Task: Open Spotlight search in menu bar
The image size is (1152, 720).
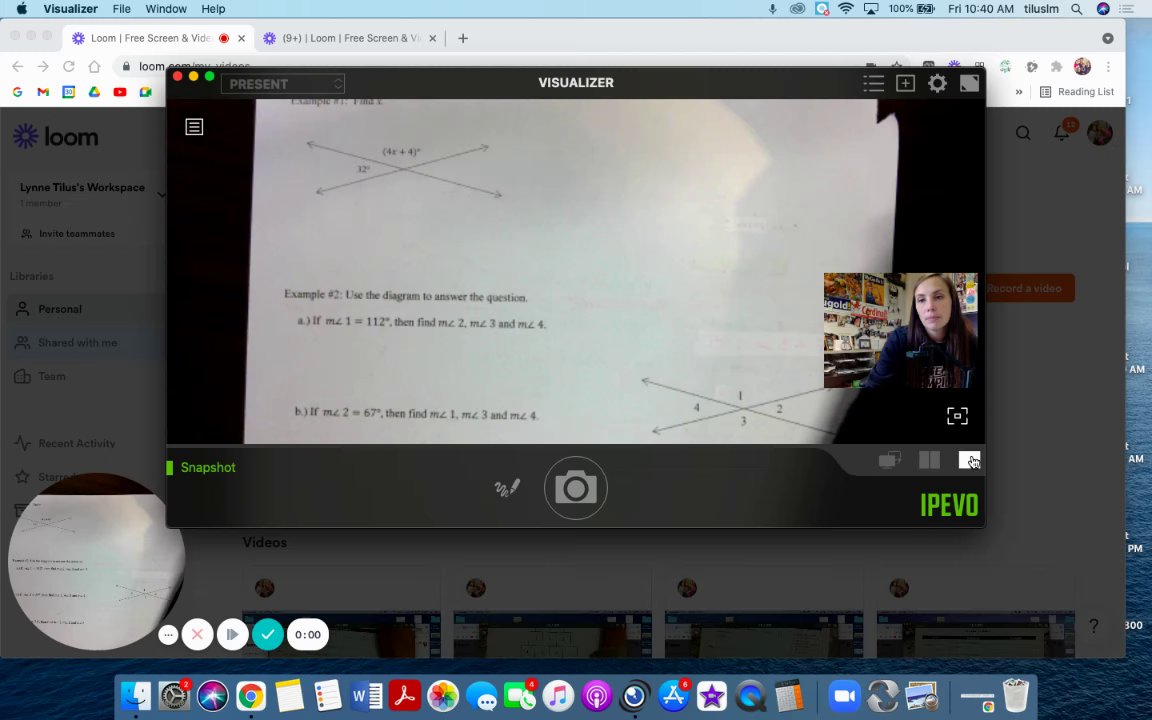Action: [1076, 9]
